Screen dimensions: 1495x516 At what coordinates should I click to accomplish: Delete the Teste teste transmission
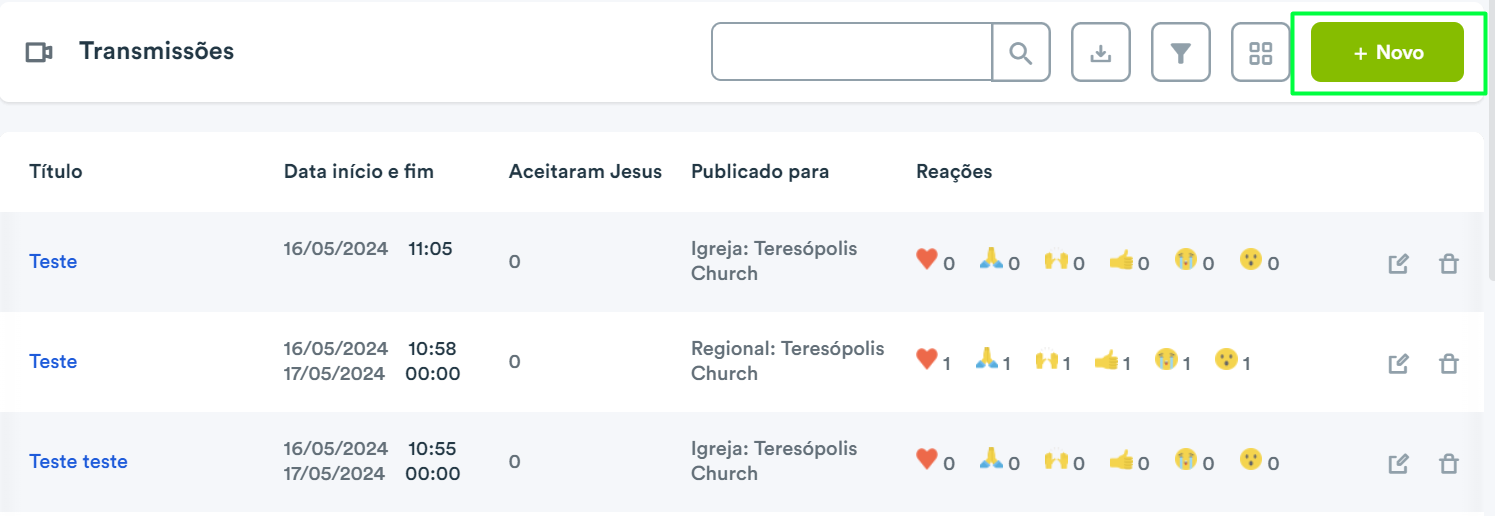coord(1448,464)
